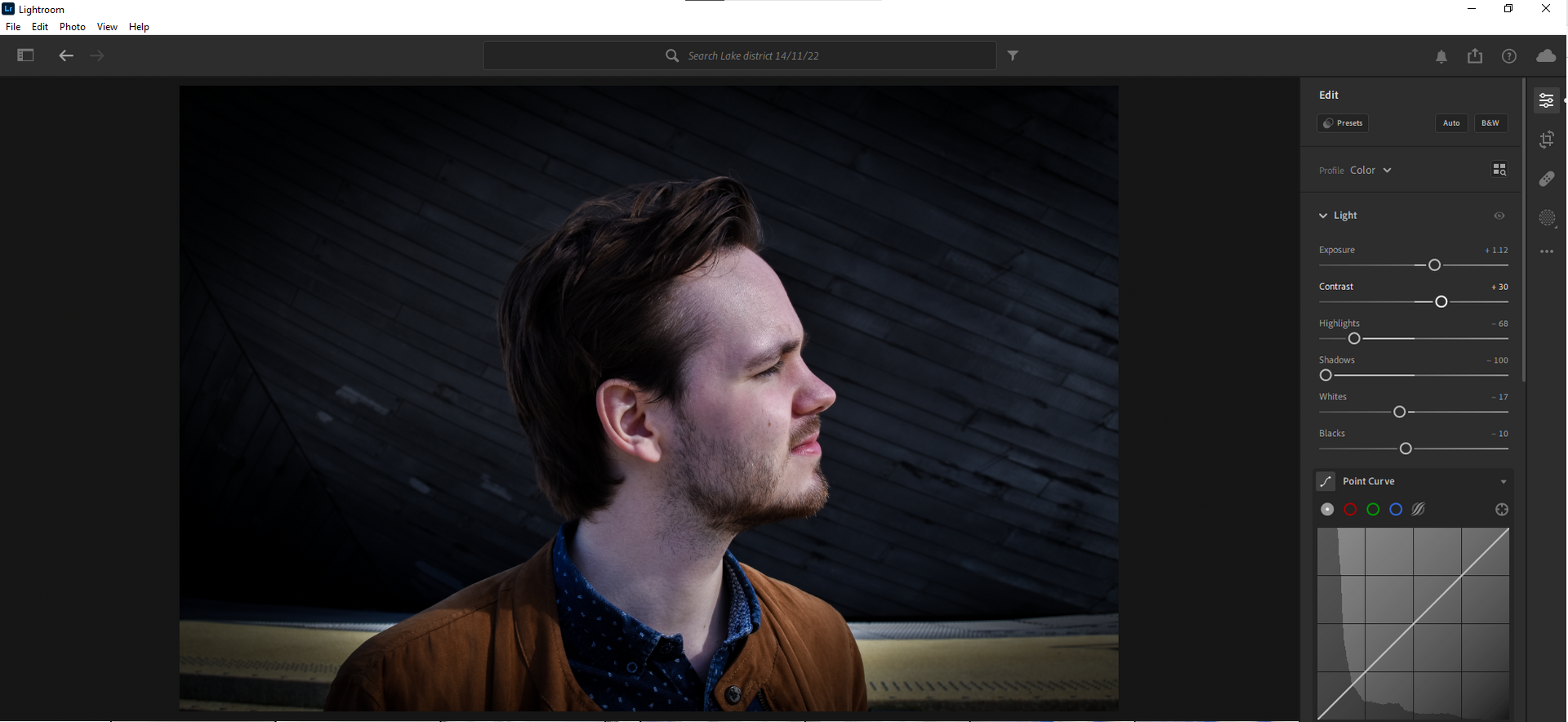Select the Healing Brush tool
The width and height of the screenshot is (1568, 722).
tap(1547, 179)
